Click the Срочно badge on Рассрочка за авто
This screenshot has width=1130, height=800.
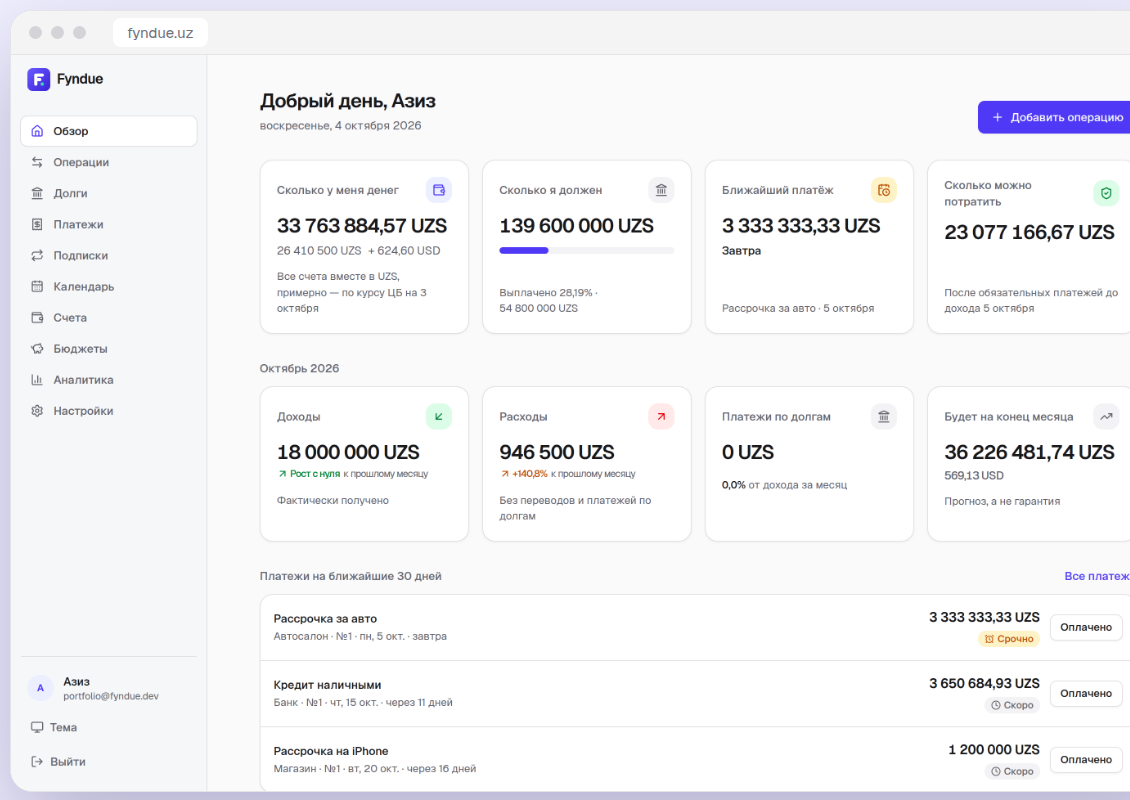(1009, 639)
